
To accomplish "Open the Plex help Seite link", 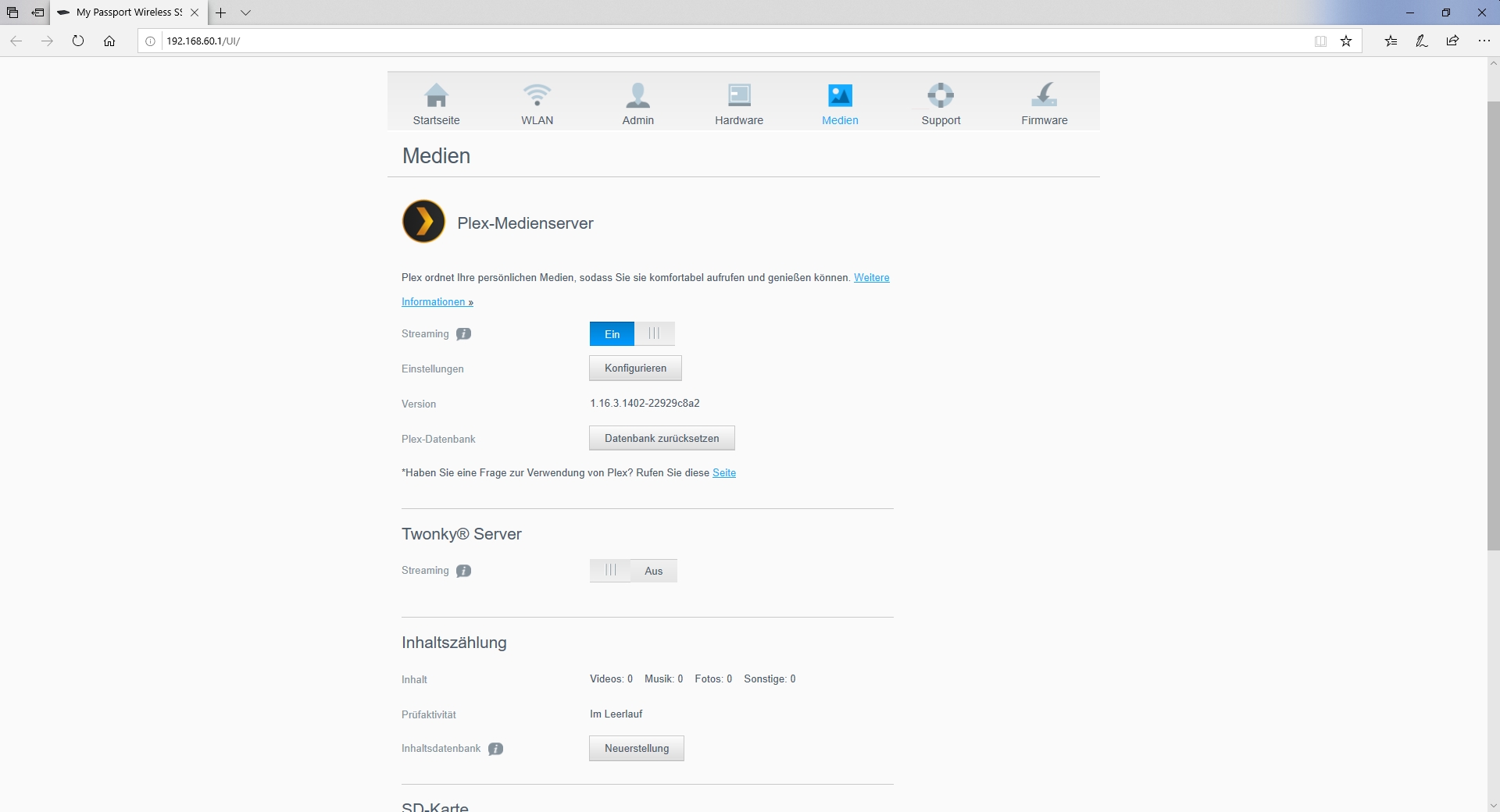I will 724,473.
